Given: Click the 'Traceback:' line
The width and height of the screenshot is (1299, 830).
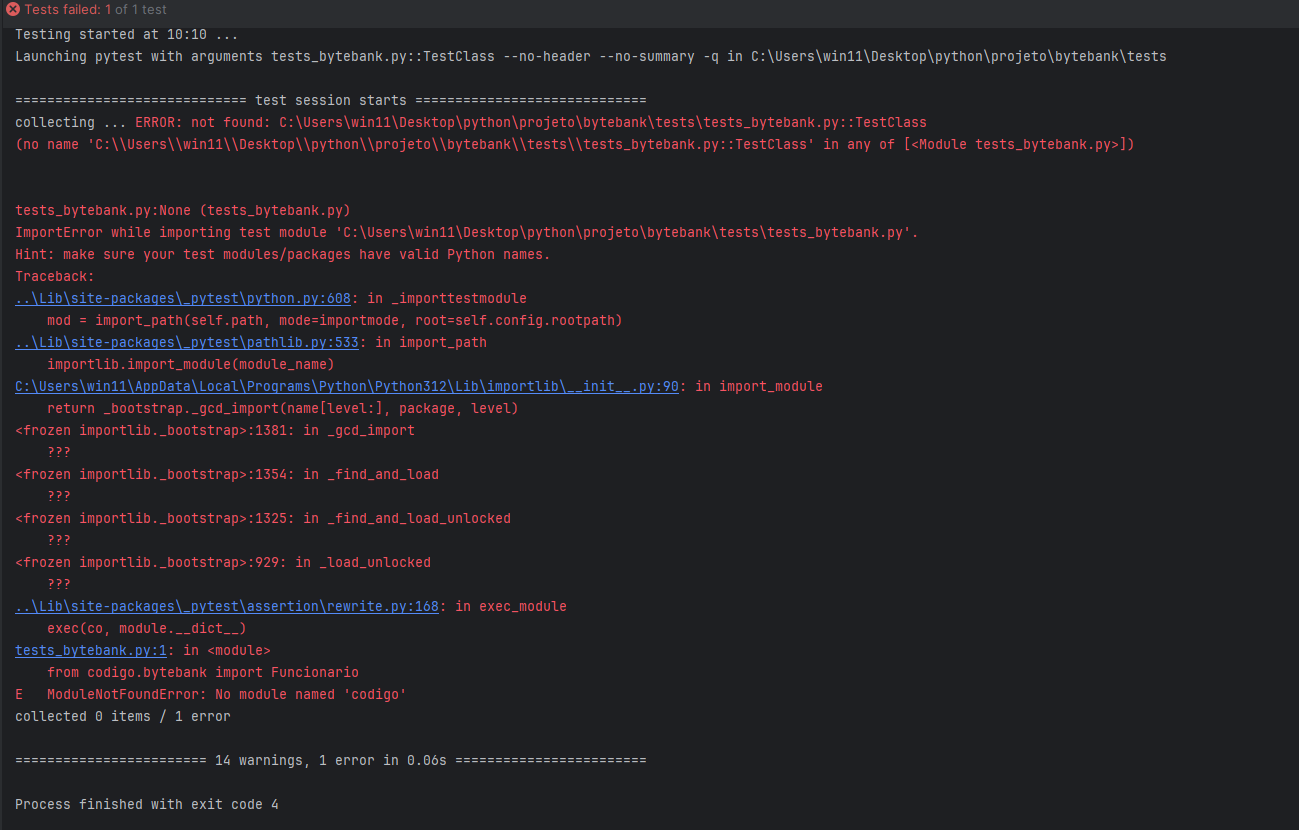Looking at the screenshot, I should 55,276.
